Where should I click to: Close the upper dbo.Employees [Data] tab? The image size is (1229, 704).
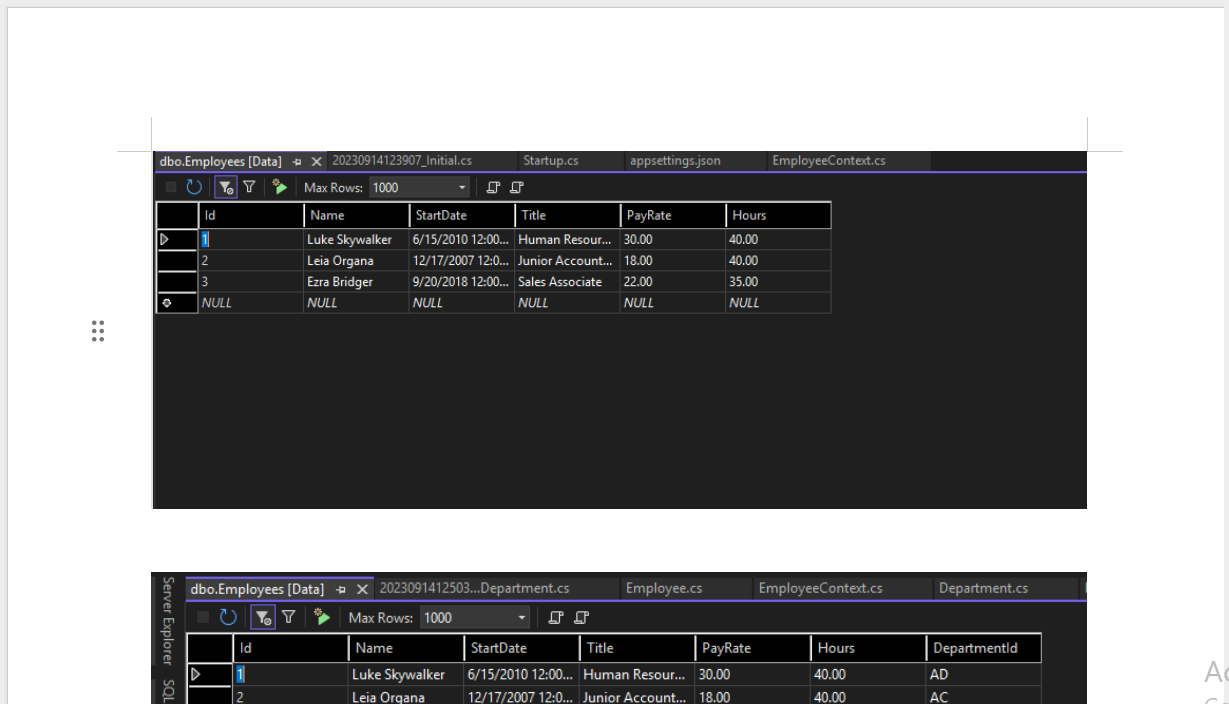316,161
